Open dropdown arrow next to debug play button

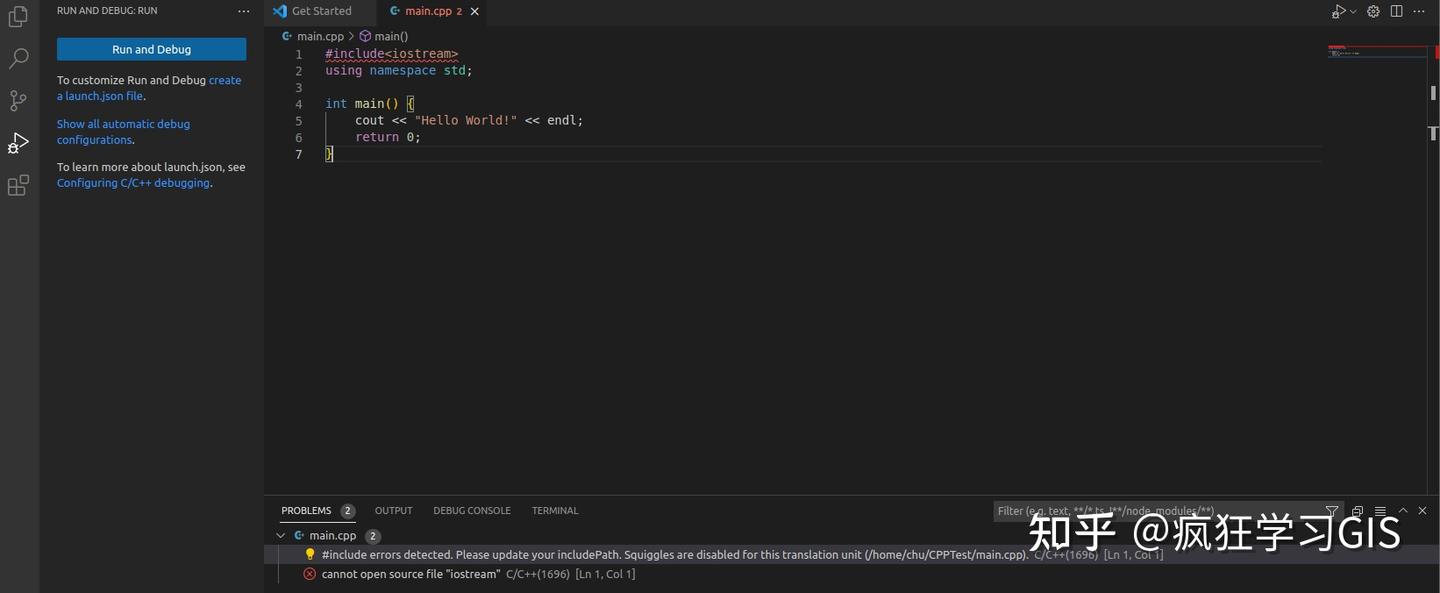(1353, 12)
